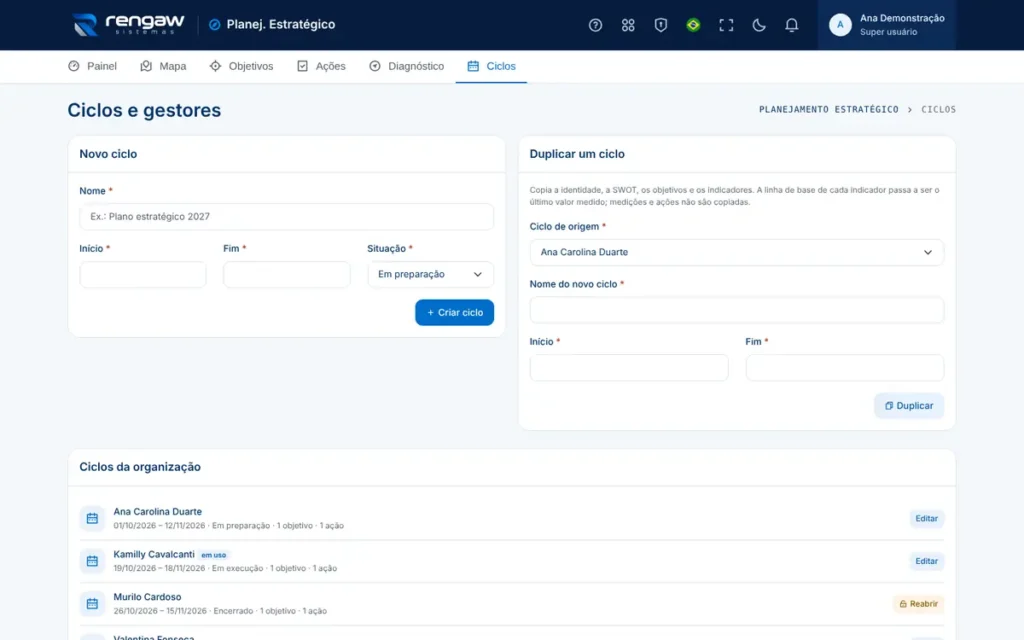Click the Nome do novo ciclo field
This screenshot has width=1024, height=640.
tap(737, 310)
